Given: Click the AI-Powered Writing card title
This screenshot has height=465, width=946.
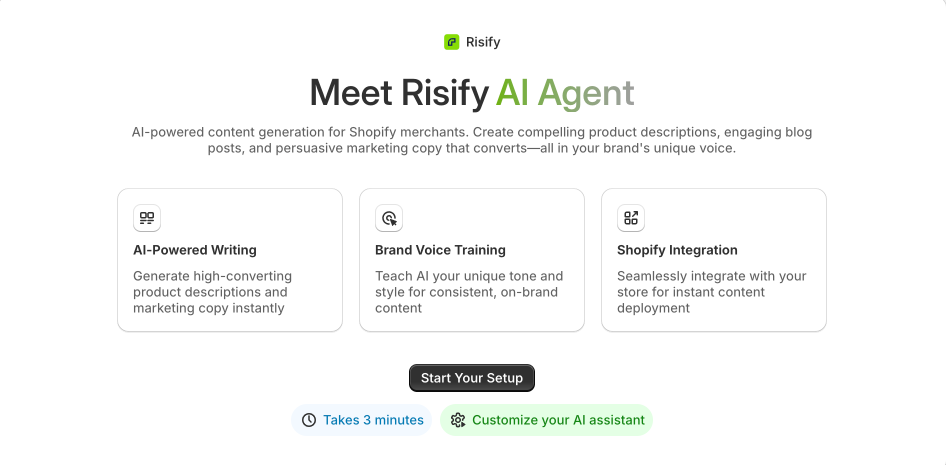Looking at the screenshot, I should tap(195, 250).
